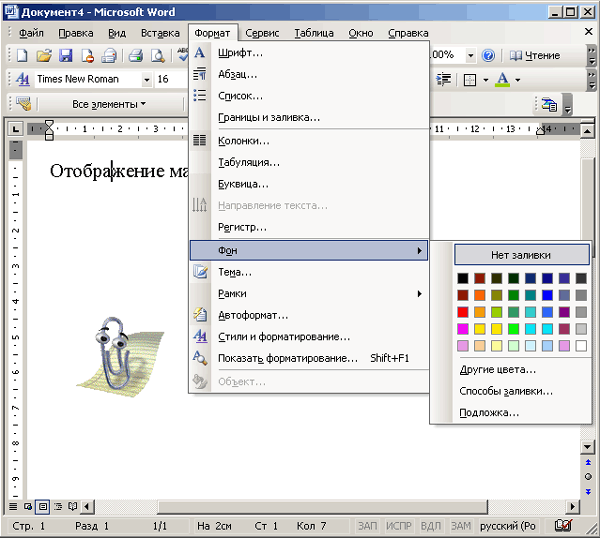Image resolution: width=600 pixels, height=538 pixels.
Task: Click the ruler tab type selector
Action: coord(15,129)
